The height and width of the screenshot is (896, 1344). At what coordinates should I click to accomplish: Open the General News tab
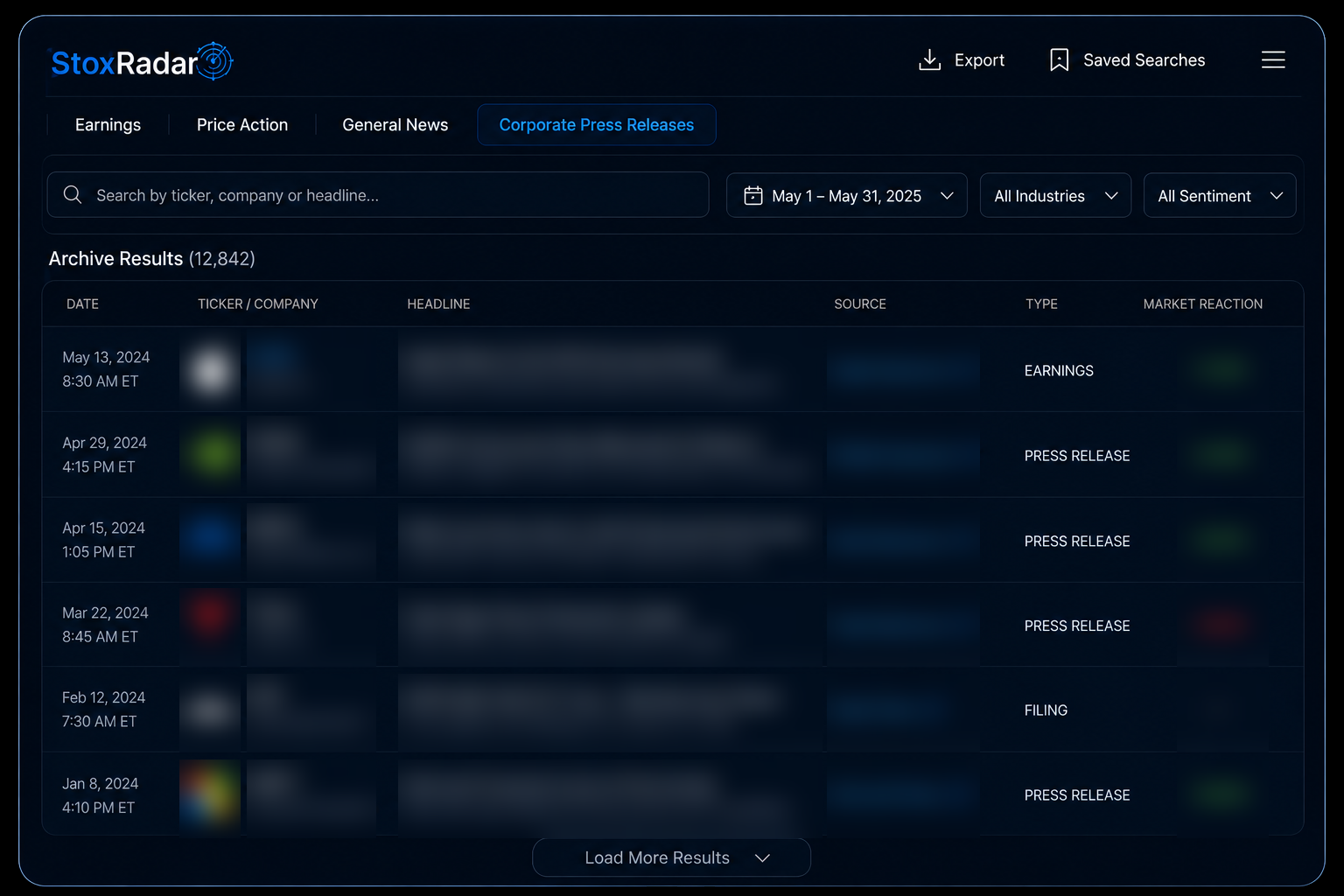(395, 125)
